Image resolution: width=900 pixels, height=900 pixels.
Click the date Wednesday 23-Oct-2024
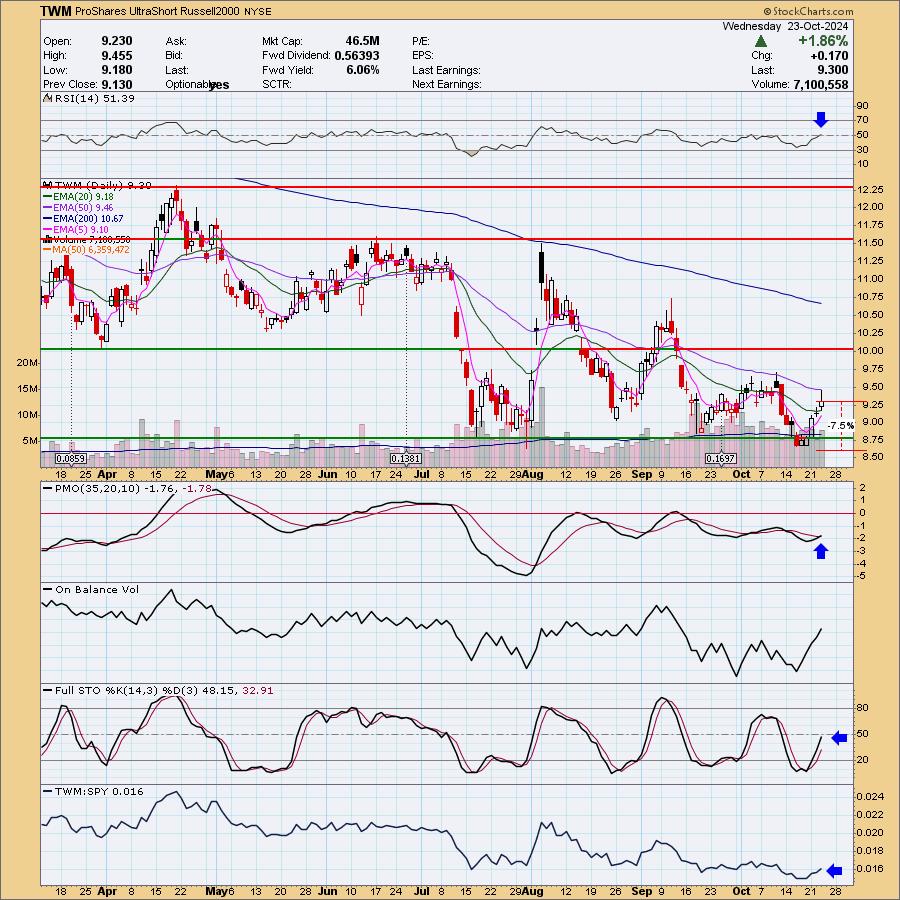click(x=785, y=26)
